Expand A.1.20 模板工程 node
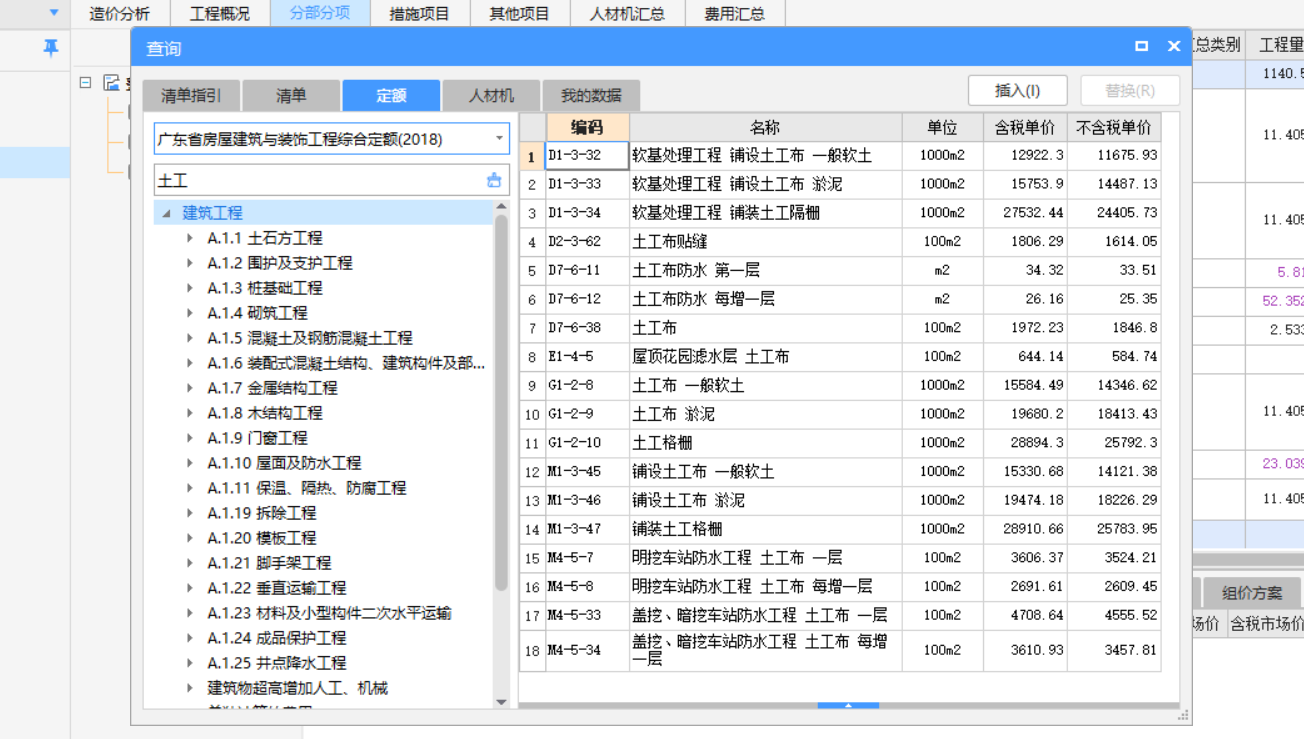 tap(190, 538)
